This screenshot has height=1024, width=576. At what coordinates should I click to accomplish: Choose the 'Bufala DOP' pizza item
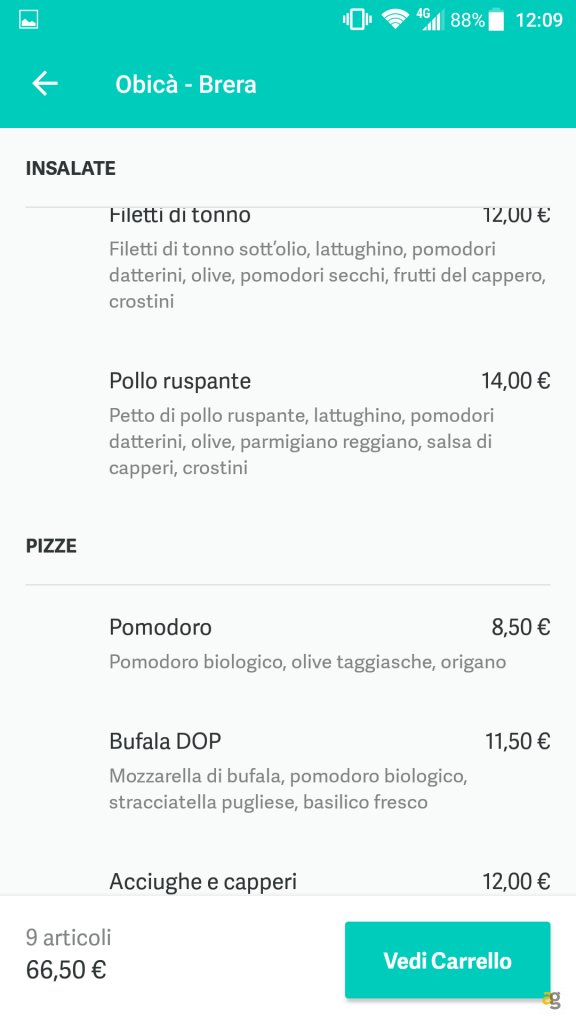(165, 741)
